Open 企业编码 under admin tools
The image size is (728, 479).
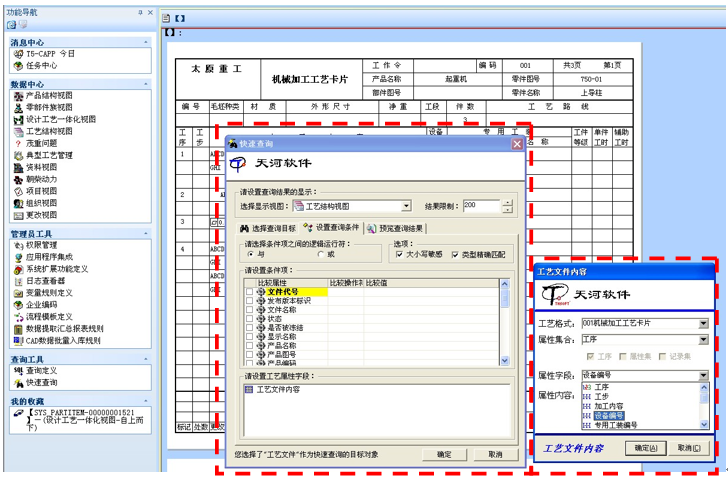(35, 305)
